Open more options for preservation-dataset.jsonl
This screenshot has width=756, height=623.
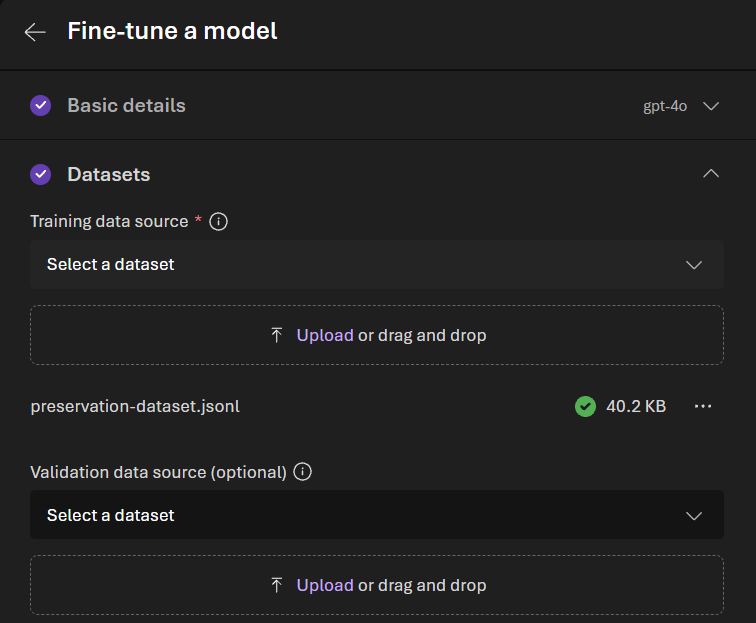click(x=702, y=406)
